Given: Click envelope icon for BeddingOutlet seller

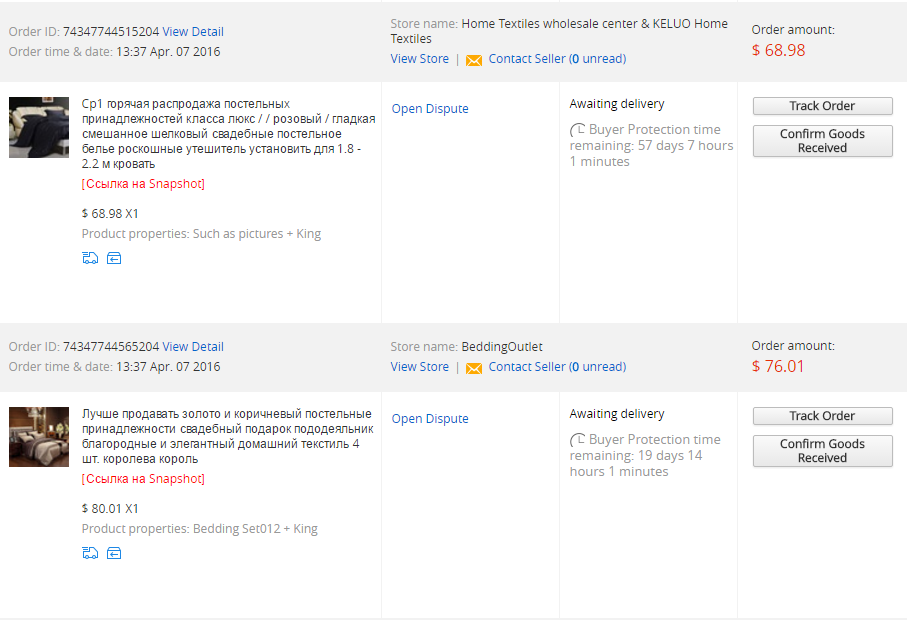Looking at the screenshot, I should [x=474, y=367].
